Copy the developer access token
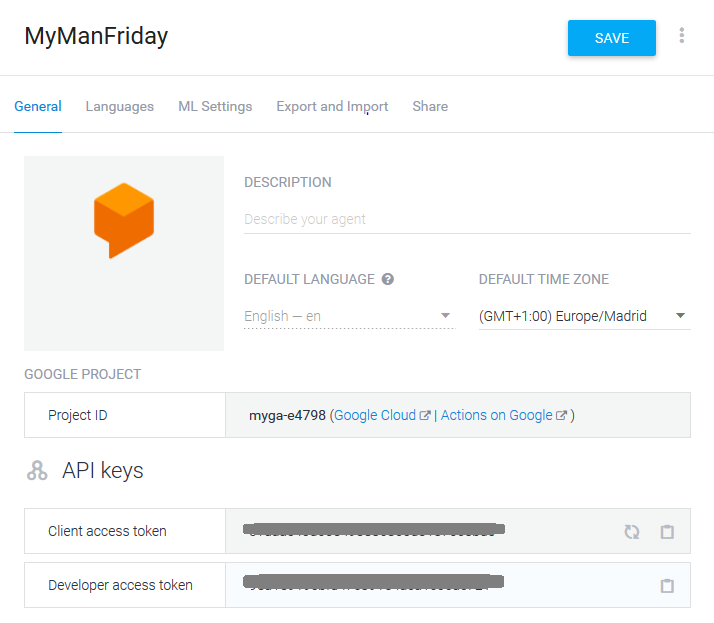The image size is (714, 623). [667, 586]
